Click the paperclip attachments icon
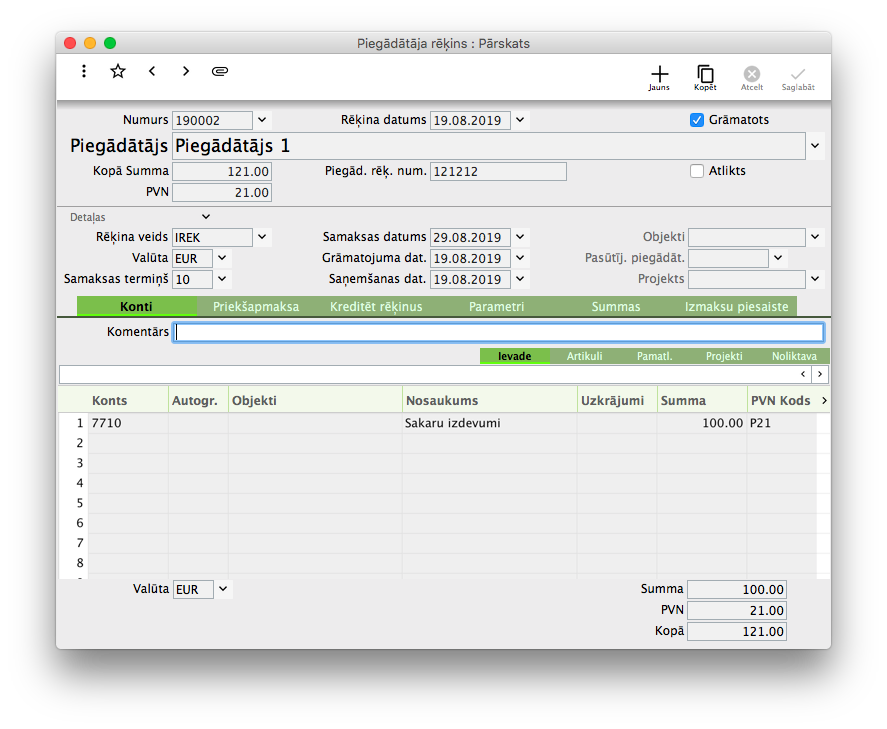Screen dimensions: 887x729 coord(220,71)
